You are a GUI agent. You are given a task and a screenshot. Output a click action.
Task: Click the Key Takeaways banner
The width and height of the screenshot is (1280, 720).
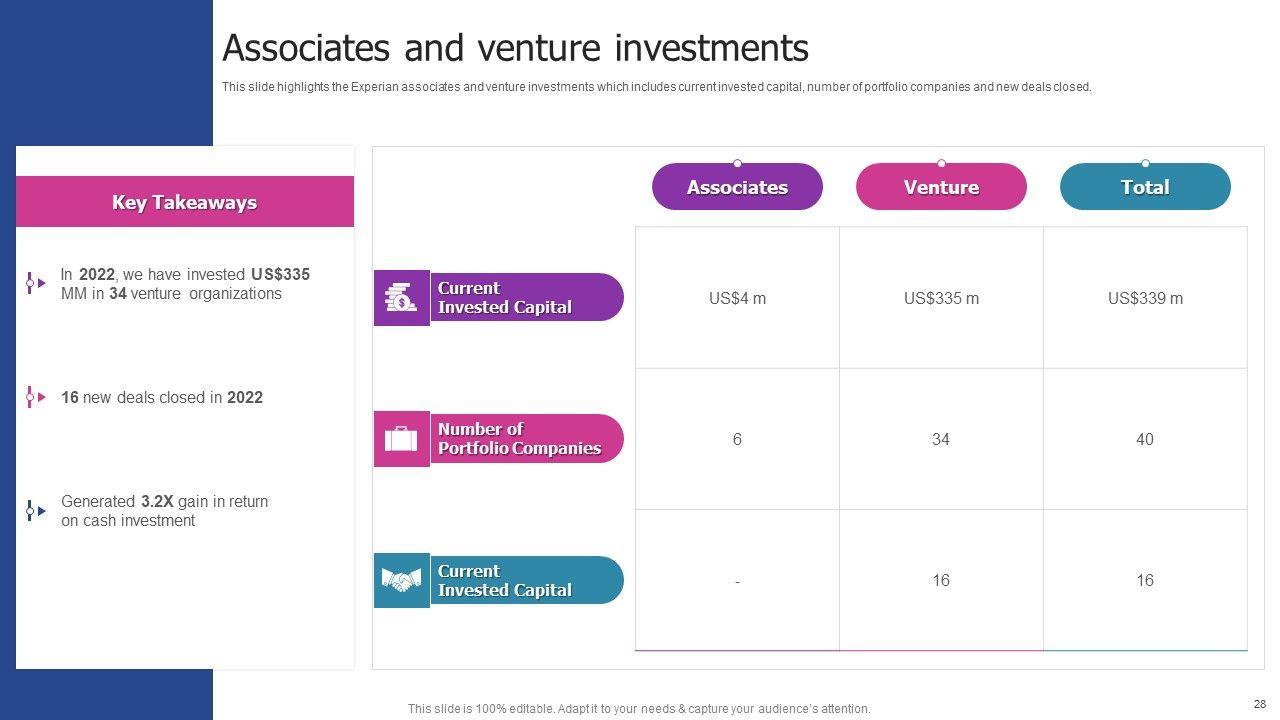[185, 202]
